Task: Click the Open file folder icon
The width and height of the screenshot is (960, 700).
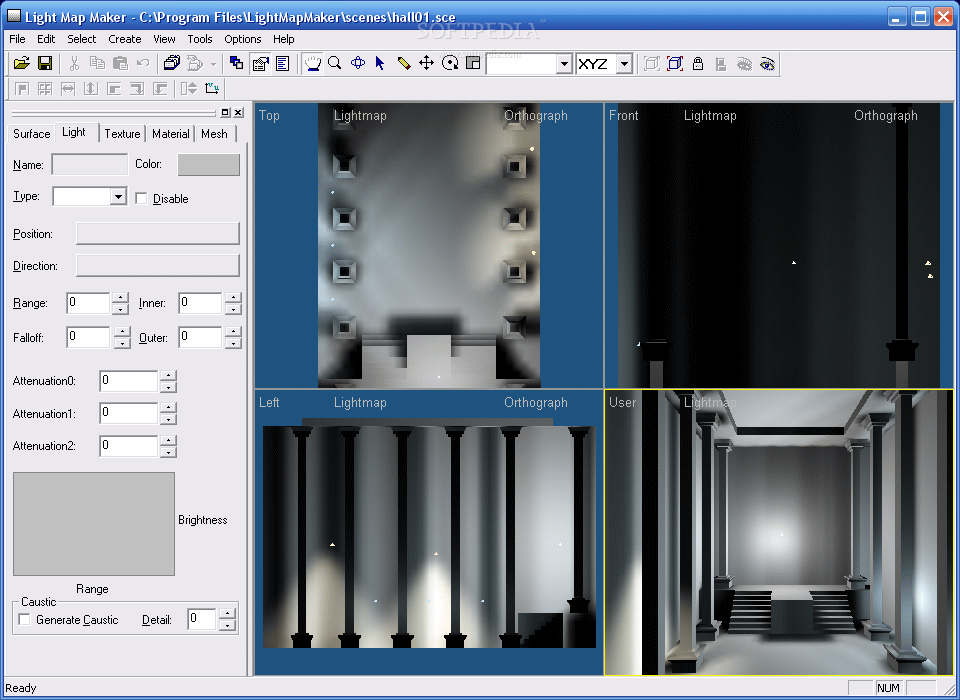Action: coord(21,63)
